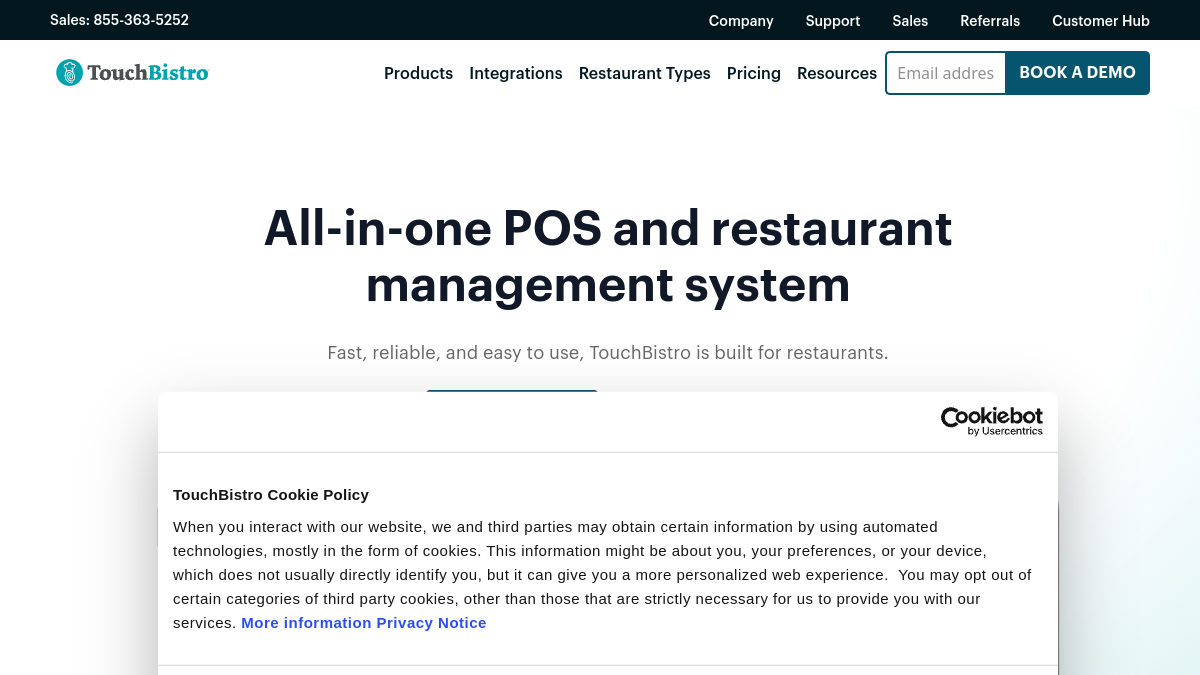Expand the Integrations menu
The image size is (1200, 675).
pyautogui.click(x=516, y=73)
